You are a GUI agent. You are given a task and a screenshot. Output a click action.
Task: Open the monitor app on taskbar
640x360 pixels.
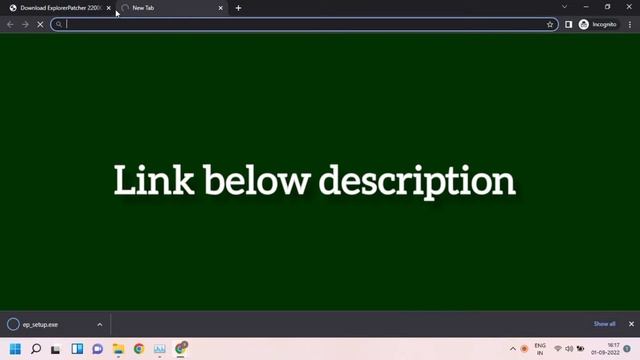(x=160, y=349)
